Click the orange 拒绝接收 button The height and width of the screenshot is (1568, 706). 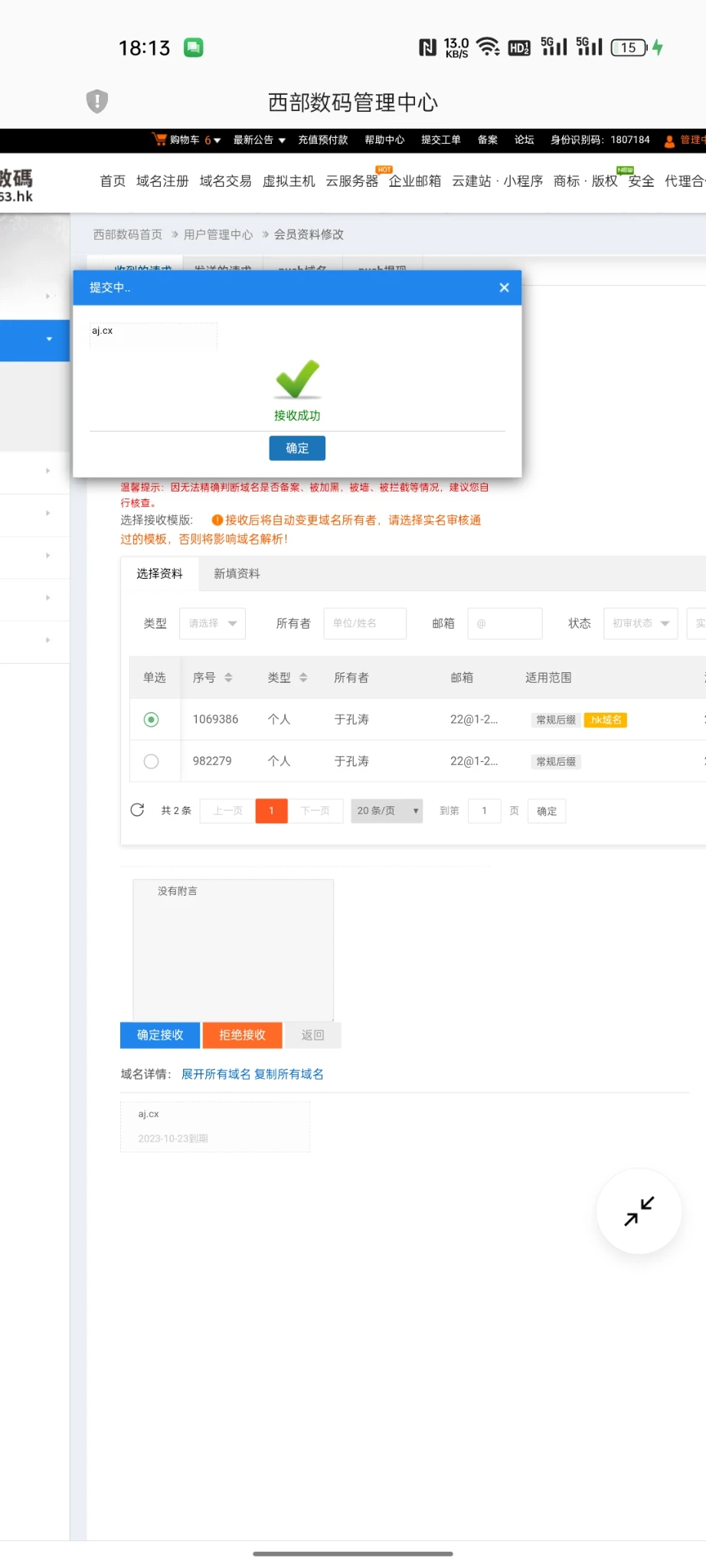click(x=242, y=1035)
